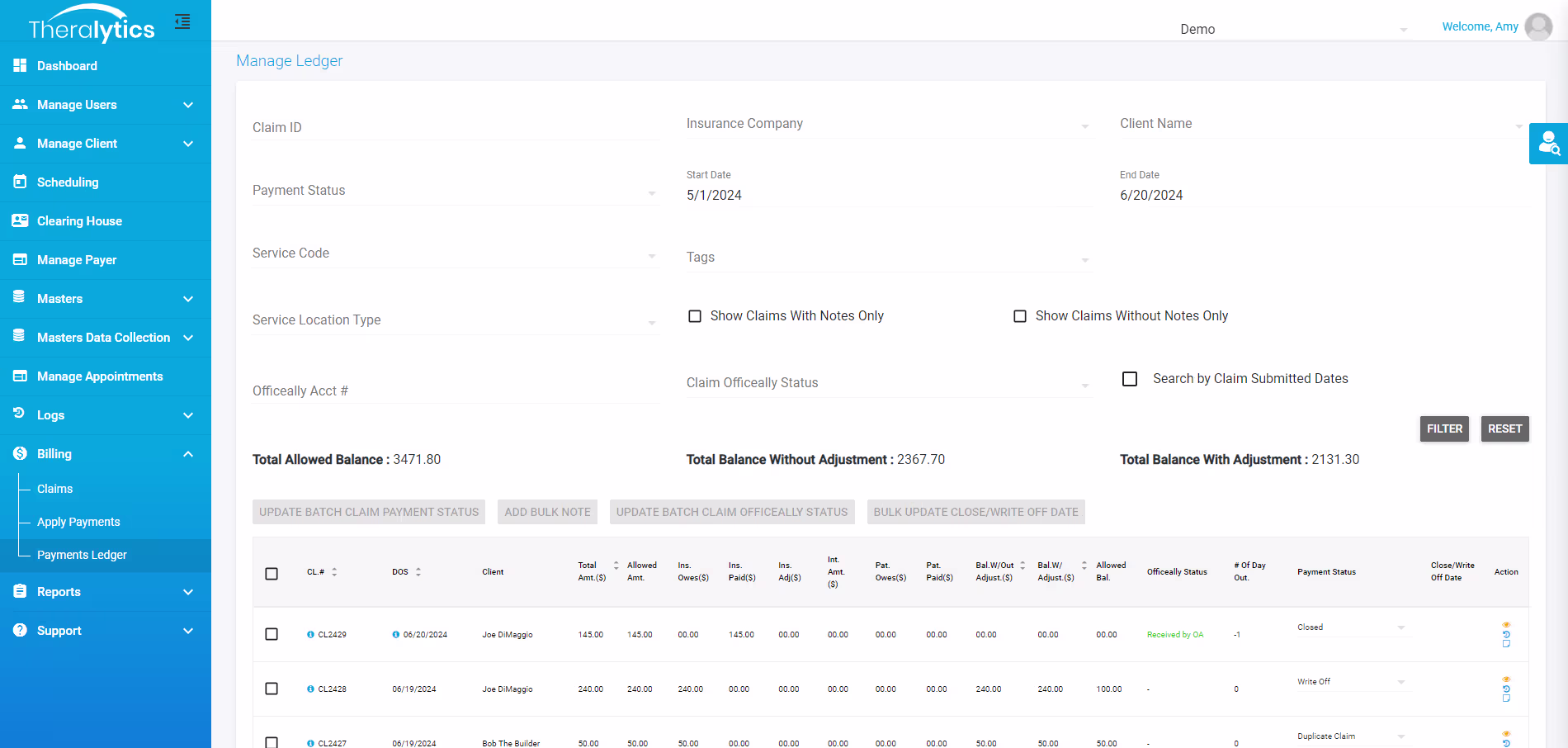Open Insurance Company dropdown
Image resolution: width=1568 pixels, height=748 pixels.
click(889, 124)
